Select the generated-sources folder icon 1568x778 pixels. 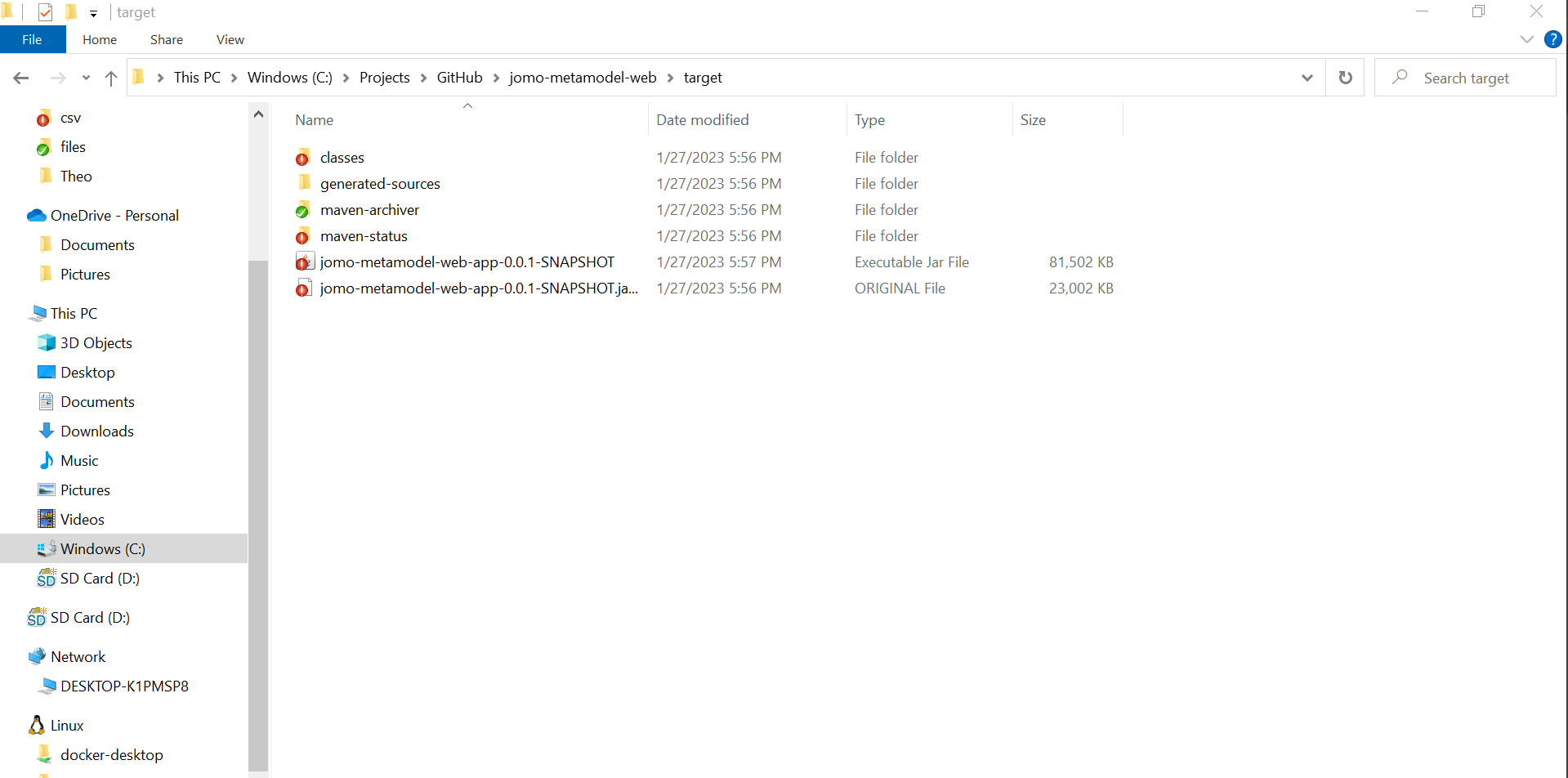coord(303,183)
